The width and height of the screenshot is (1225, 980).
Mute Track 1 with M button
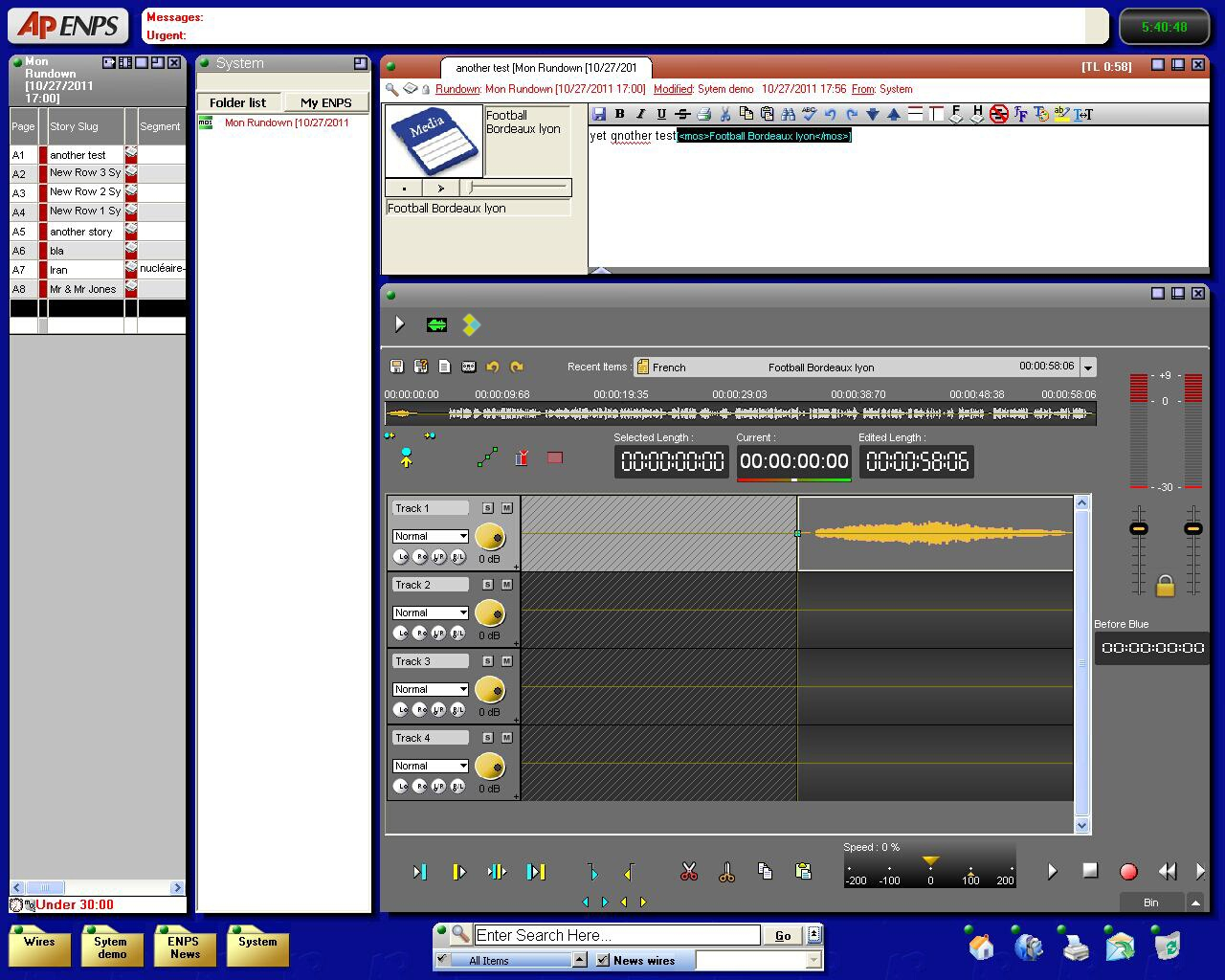coord(507,508)
